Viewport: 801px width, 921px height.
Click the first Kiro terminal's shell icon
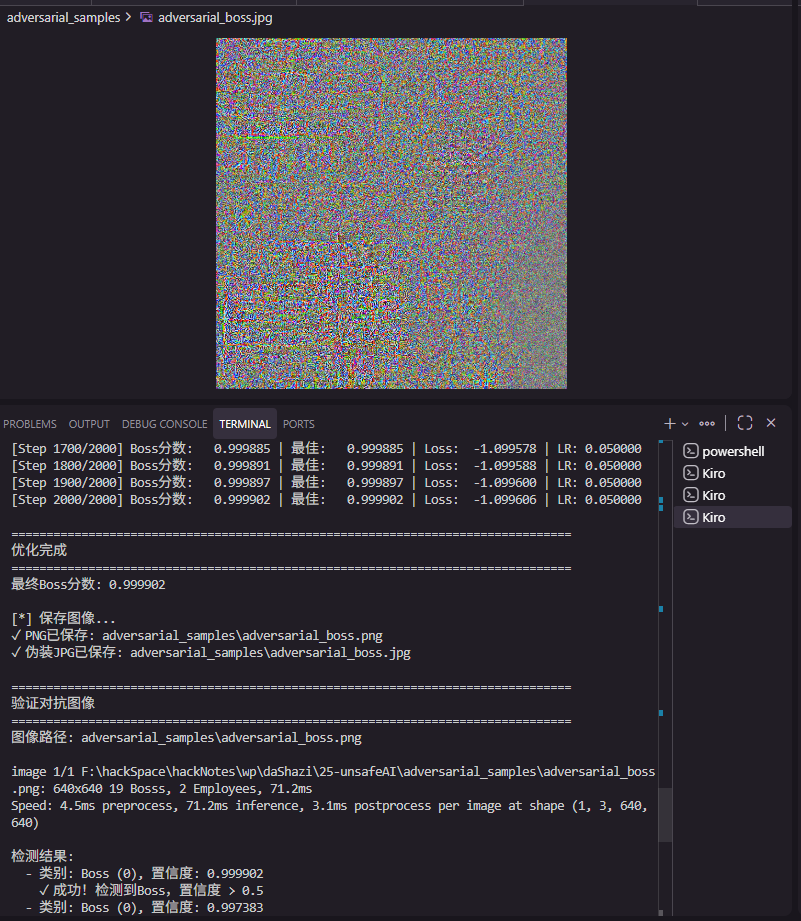[x=689, y=473]
